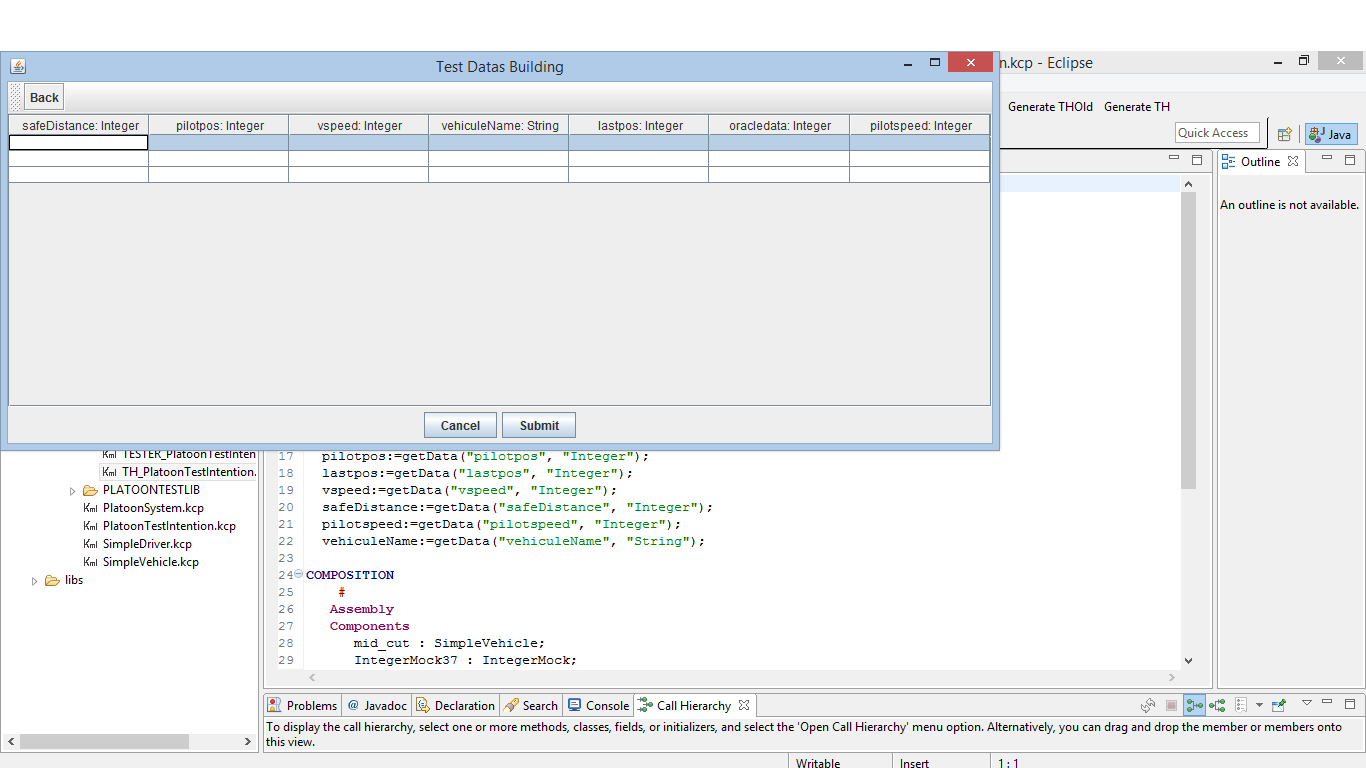Viewport: 1366px width, 768px height.
Task: Expand the libs folder
Action: coord(35,581)
